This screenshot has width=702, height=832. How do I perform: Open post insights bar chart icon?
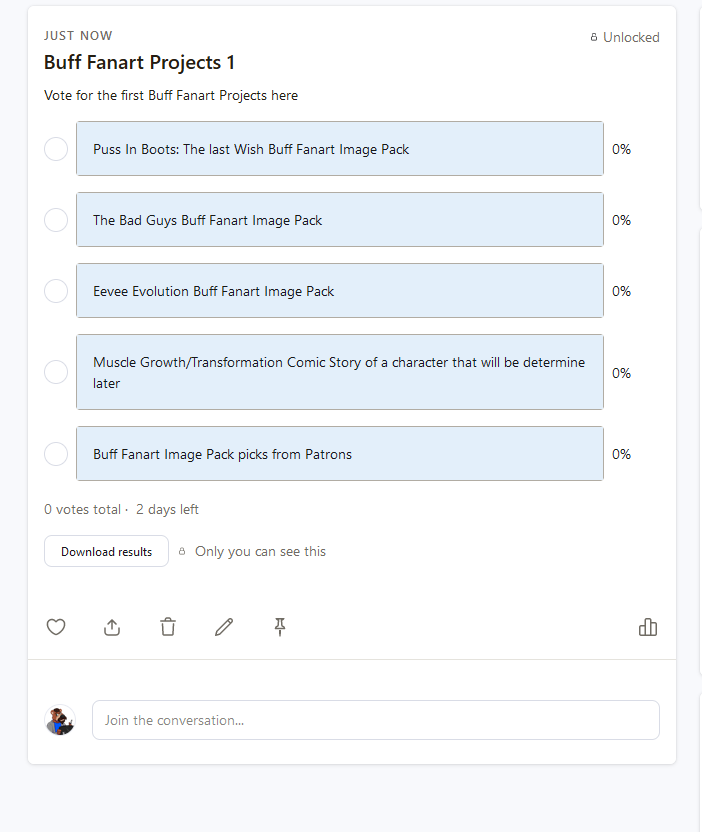(648, 627)
